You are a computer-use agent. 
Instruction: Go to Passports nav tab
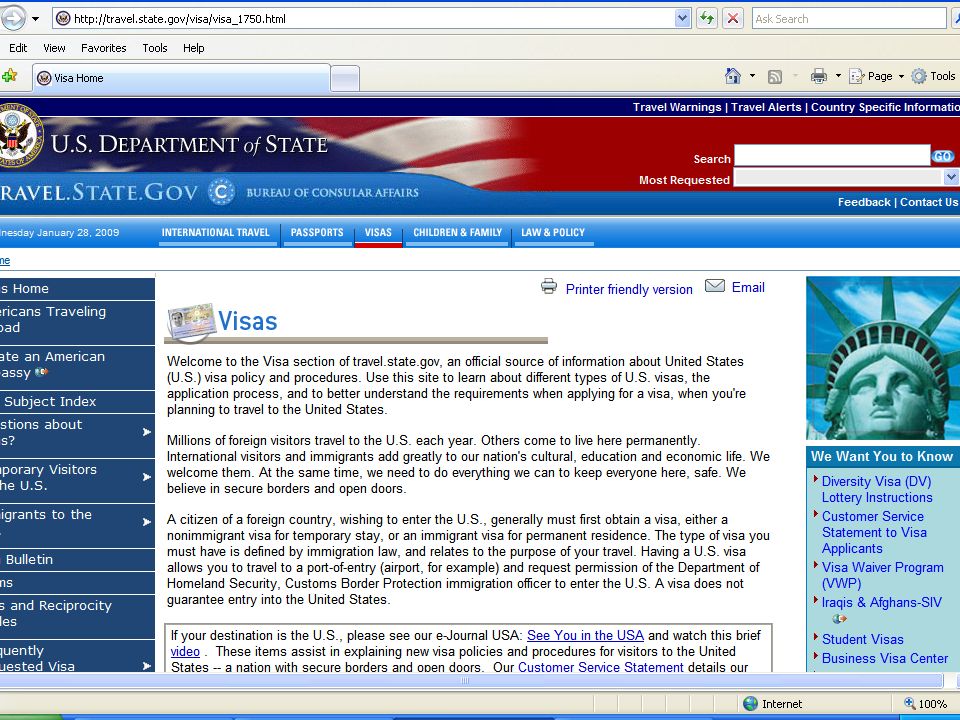tap(317, 233)
